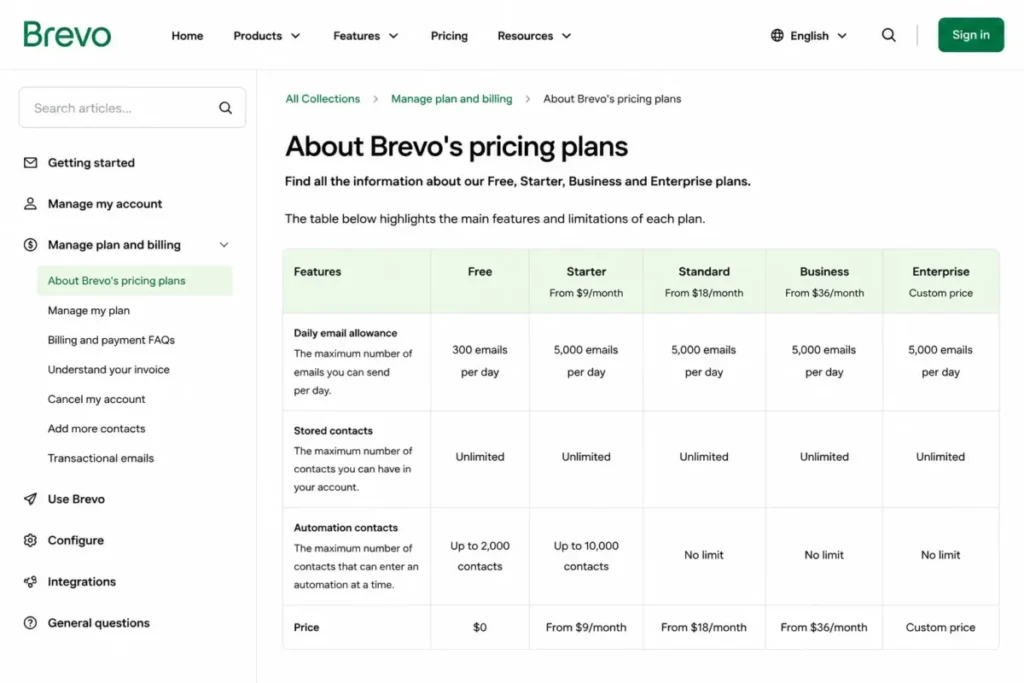Open General questions sidebar section
The image size is (1024, 683).
pyautogui.click(x=99, y=623)
